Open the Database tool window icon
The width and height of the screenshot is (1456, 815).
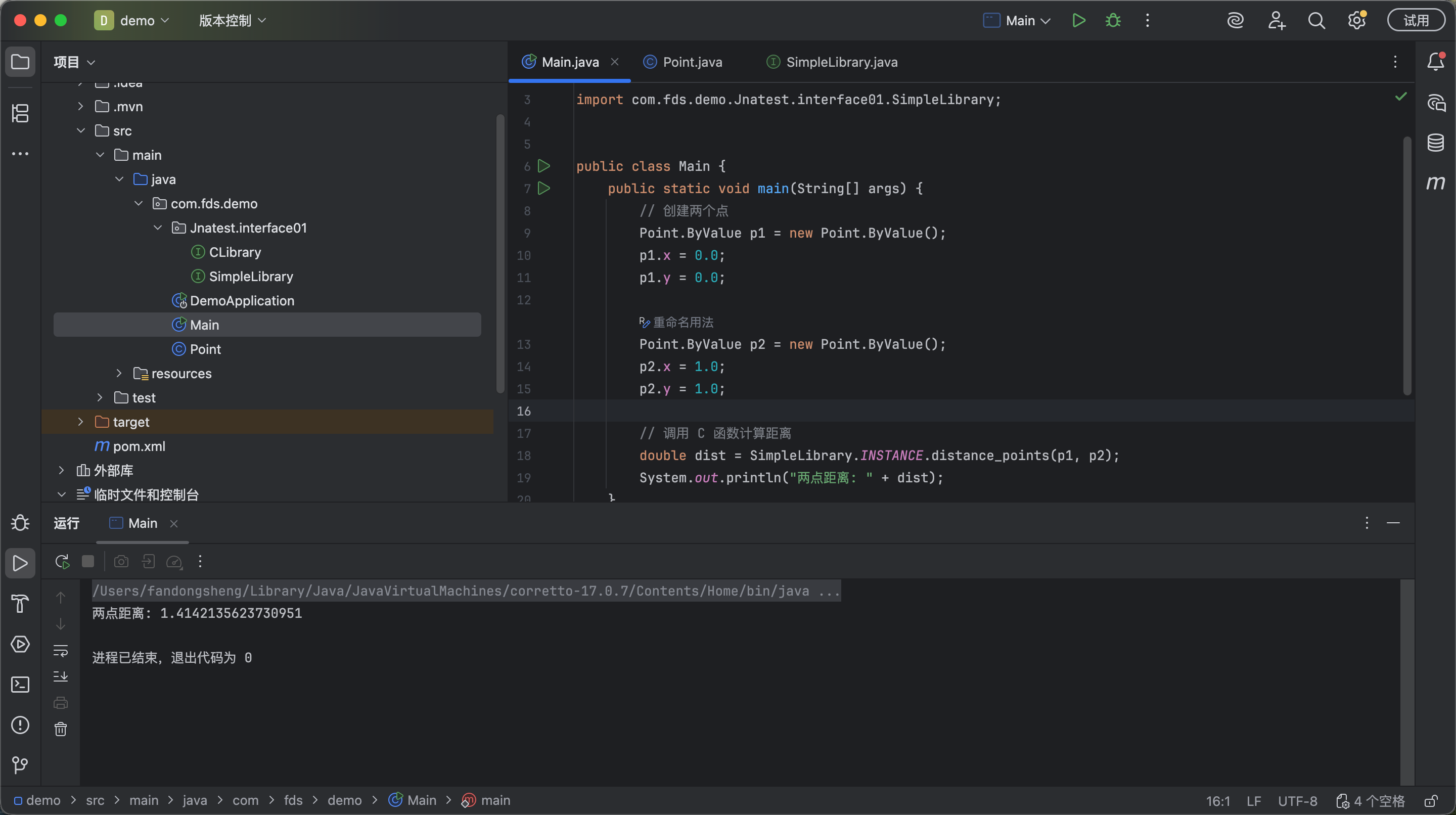point(1435,143)
